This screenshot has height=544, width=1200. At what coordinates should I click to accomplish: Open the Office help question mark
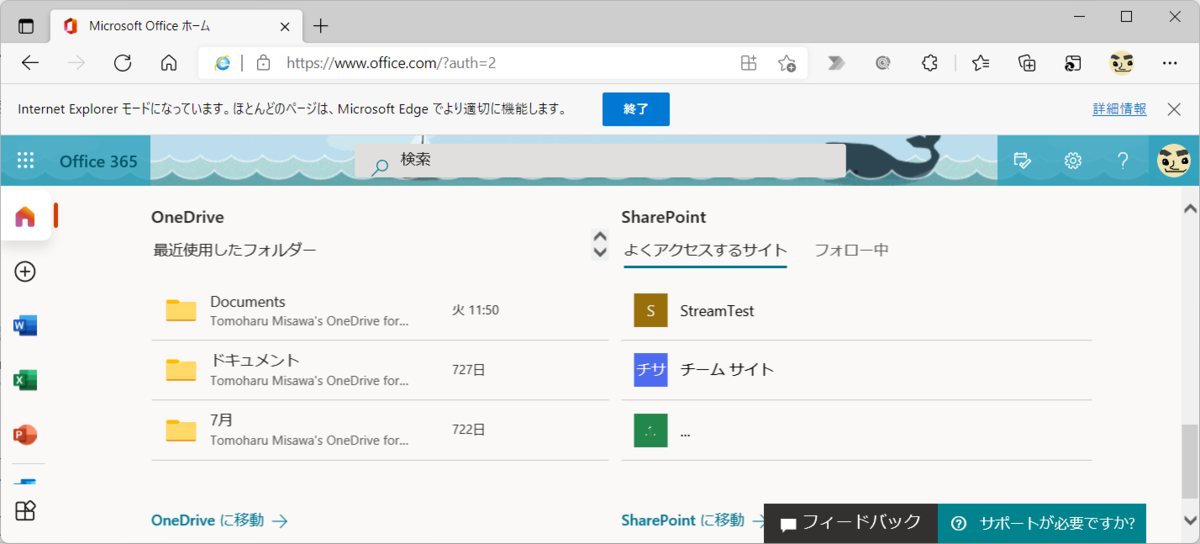(x=1123, y=160)
